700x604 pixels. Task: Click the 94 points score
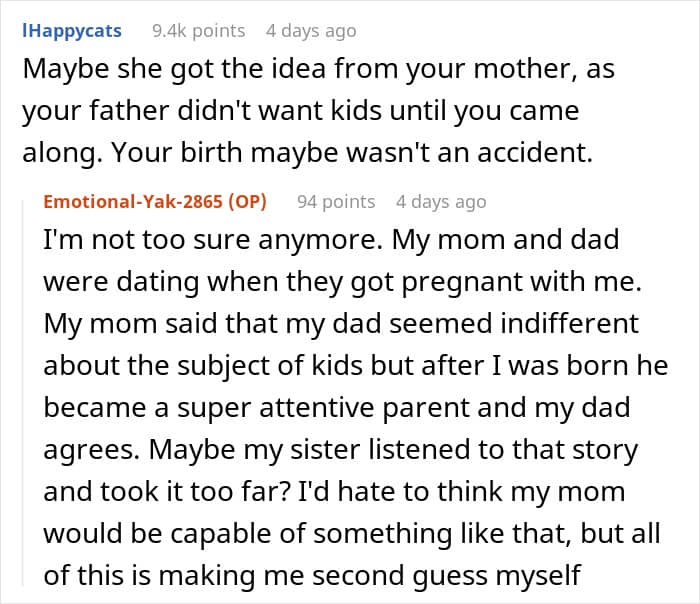[x=336, y=201]
